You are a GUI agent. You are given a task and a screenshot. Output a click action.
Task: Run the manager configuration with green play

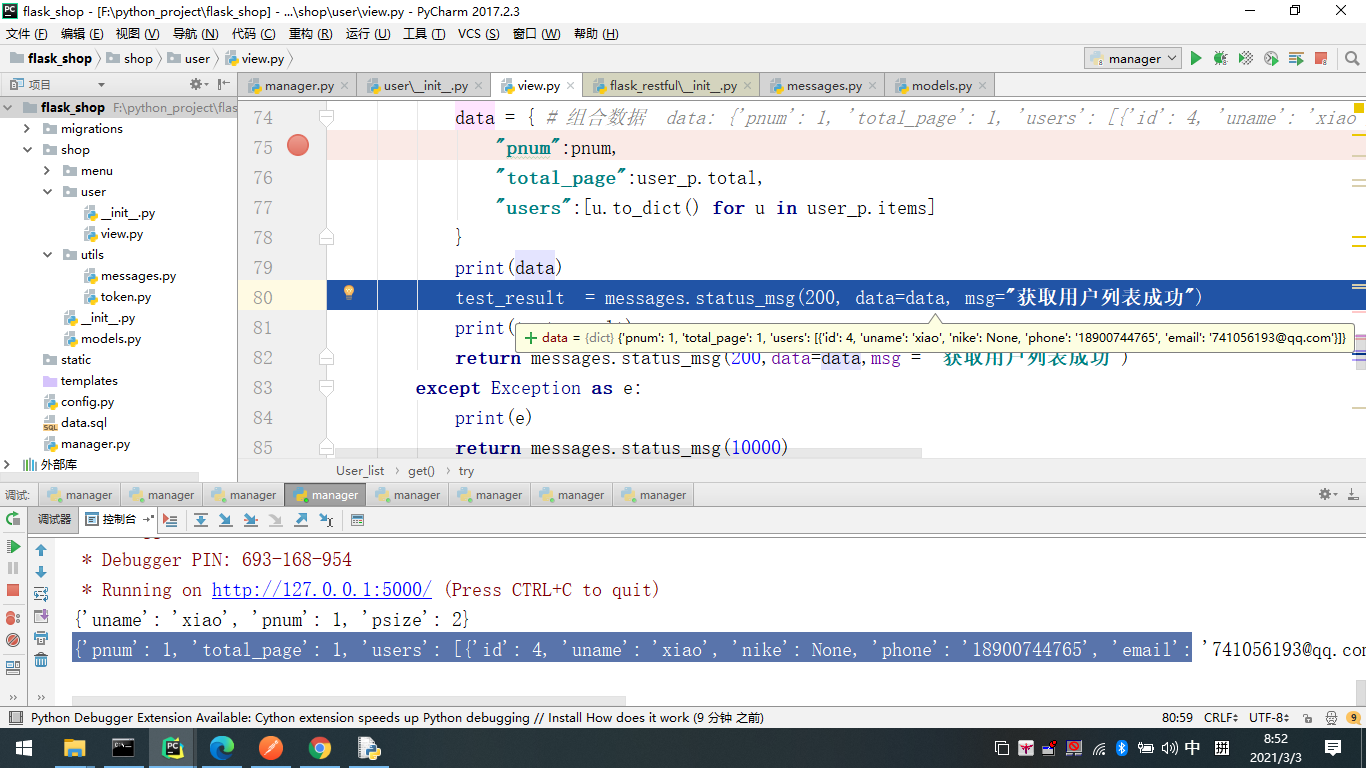point(1196,59)
